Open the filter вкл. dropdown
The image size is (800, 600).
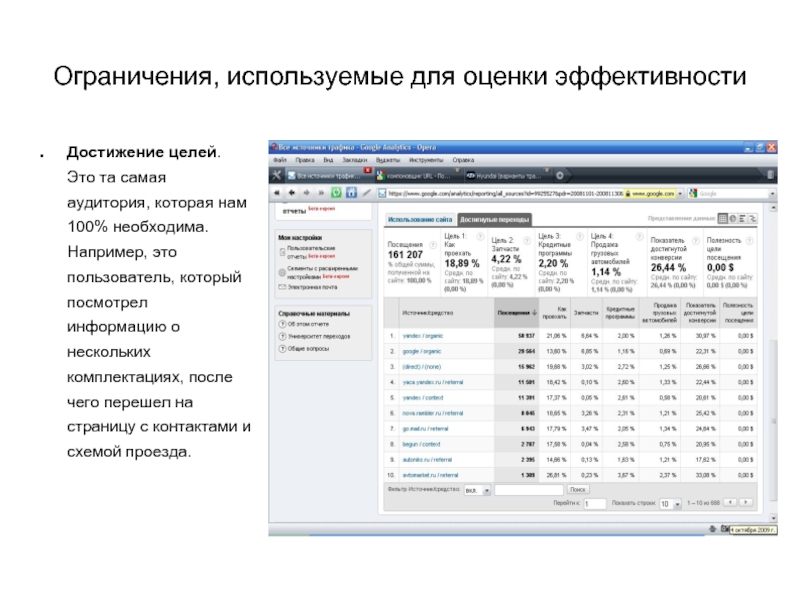click(478, 490)
